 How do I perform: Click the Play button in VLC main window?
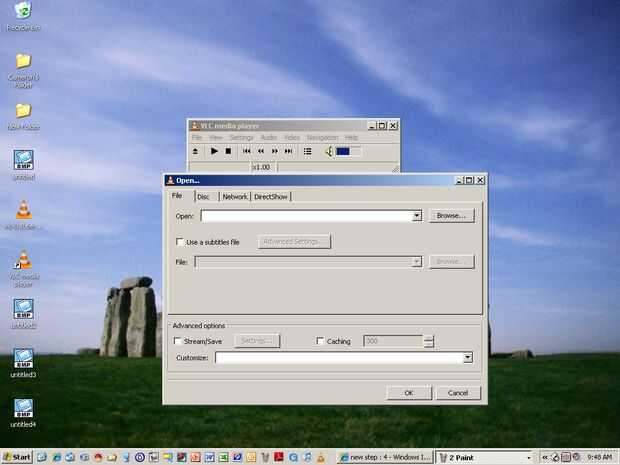click(x=214, y=151)
